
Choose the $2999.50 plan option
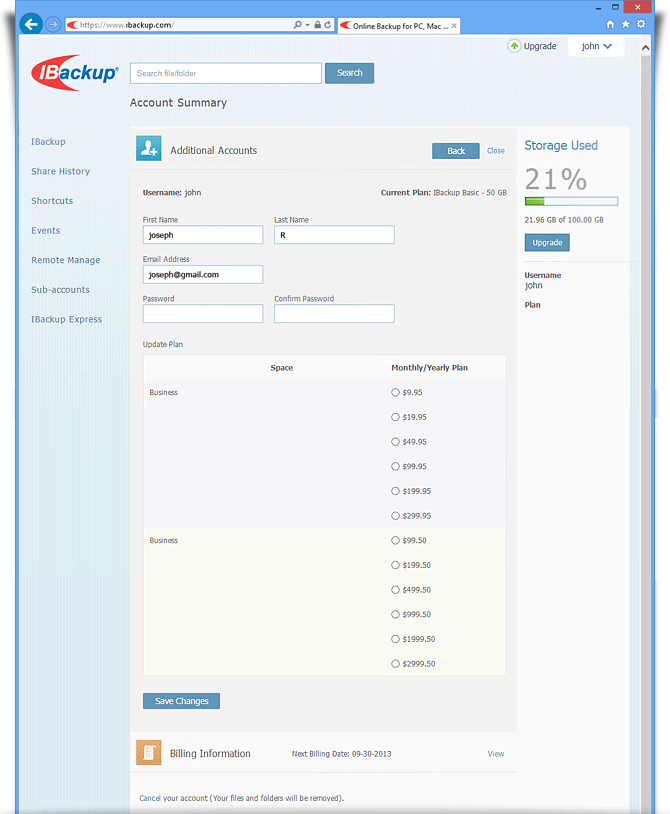(x=395, y=663)
